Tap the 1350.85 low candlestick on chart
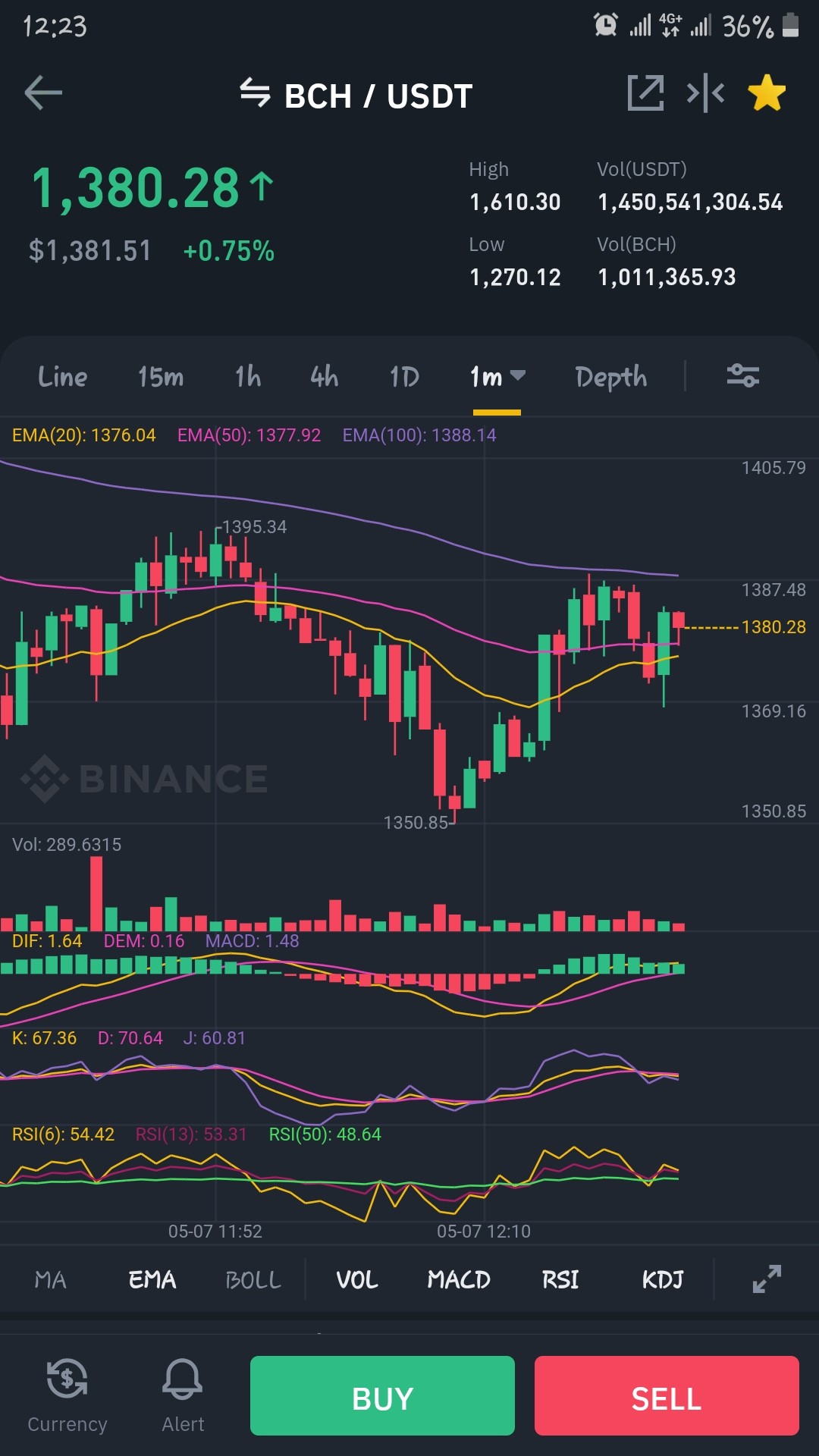This screenshot has height=1456, width=819. (x=455, y=803)
